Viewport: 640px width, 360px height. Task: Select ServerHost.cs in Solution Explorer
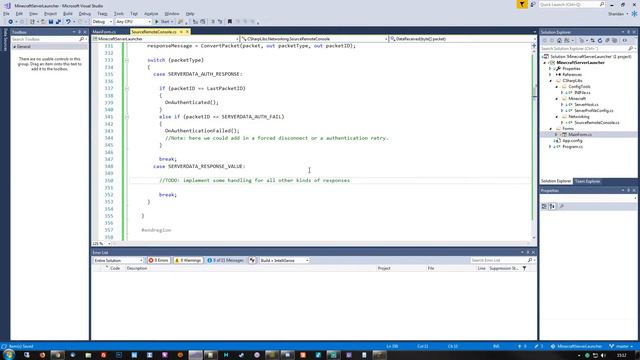(x=586, y=105)
